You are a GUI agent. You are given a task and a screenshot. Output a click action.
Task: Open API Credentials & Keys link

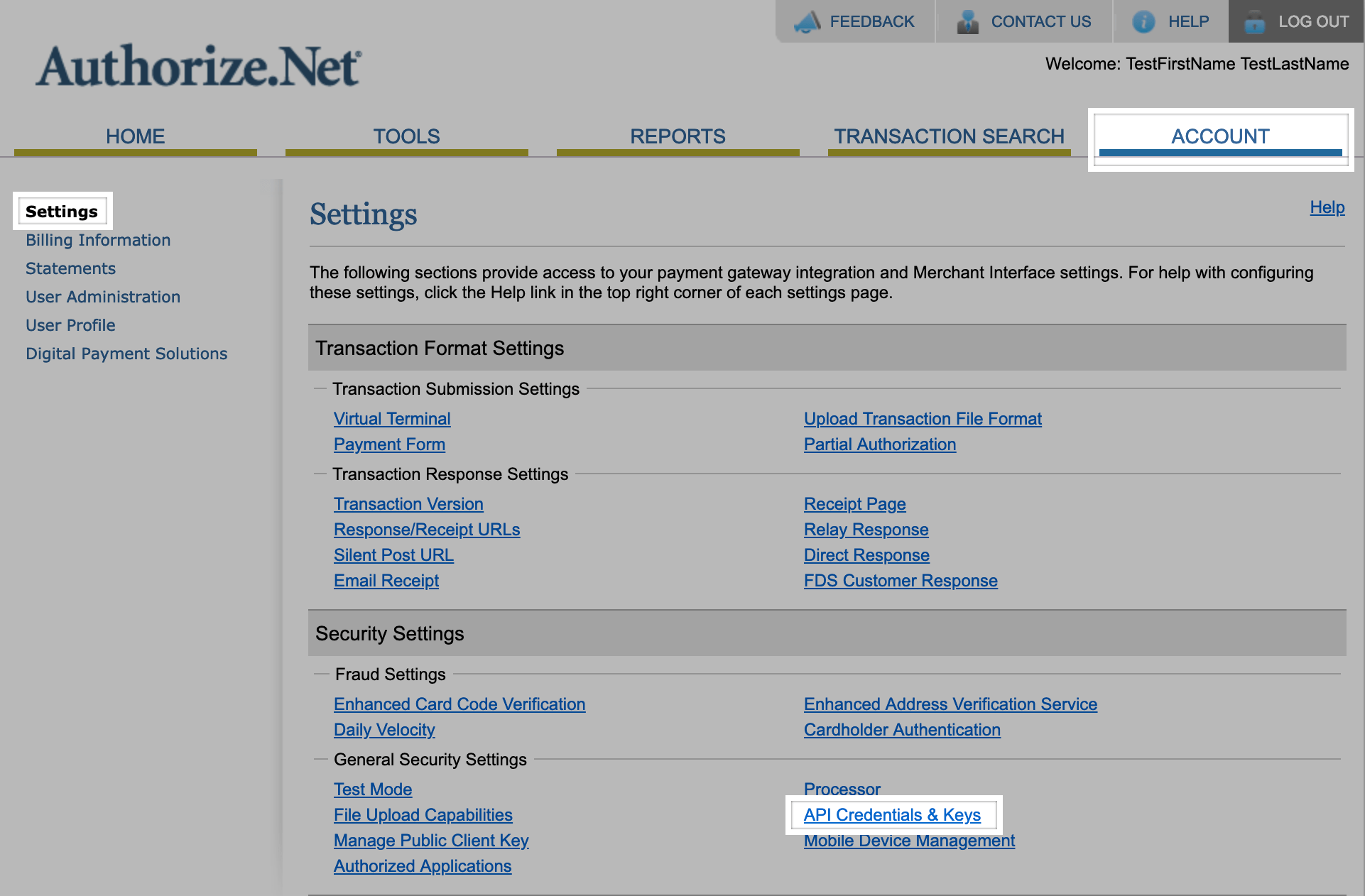click(x=892, y=815)
